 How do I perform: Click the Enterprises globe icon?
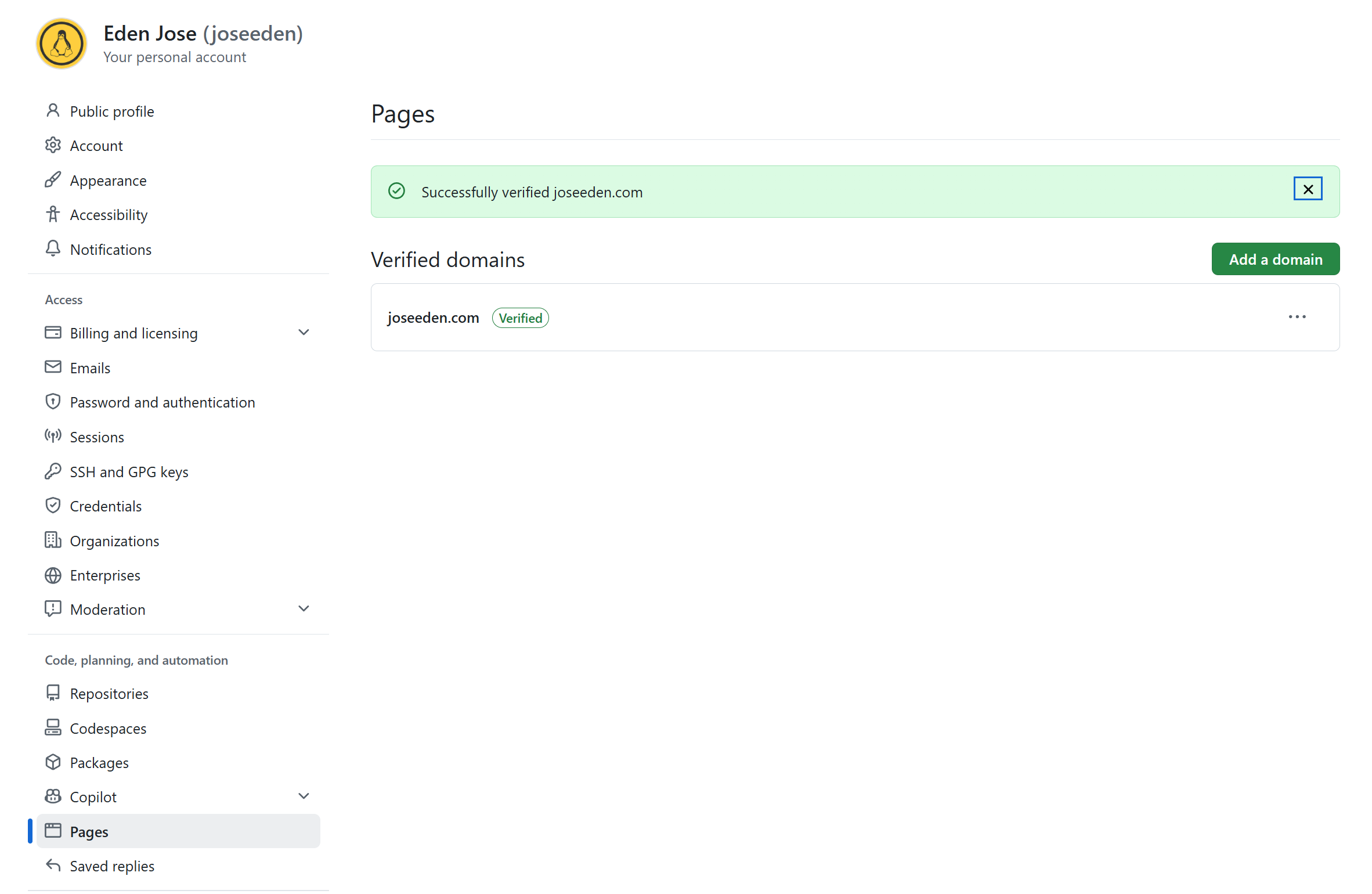[x=53, y=575]
